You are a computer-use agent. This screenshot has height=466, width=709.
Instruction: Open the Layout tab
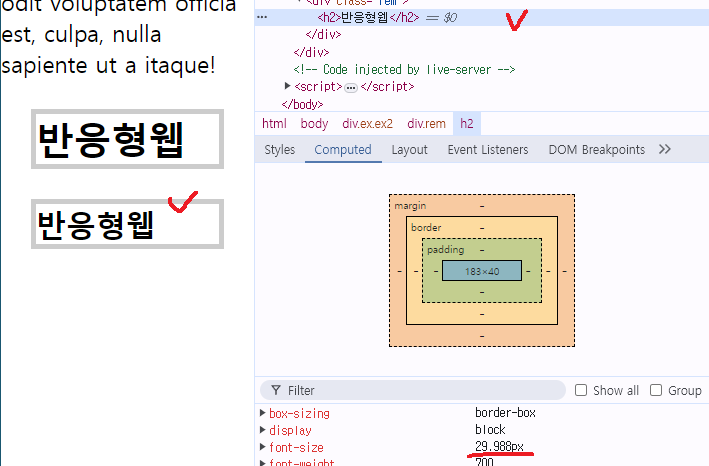coord(409,150)
